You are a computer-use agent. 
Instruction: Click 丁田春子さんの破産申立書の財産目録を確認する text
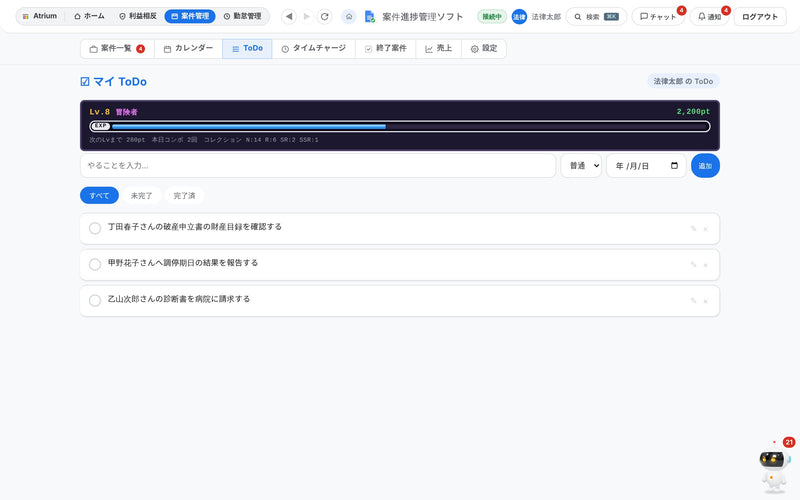click(x=194, y=227)
